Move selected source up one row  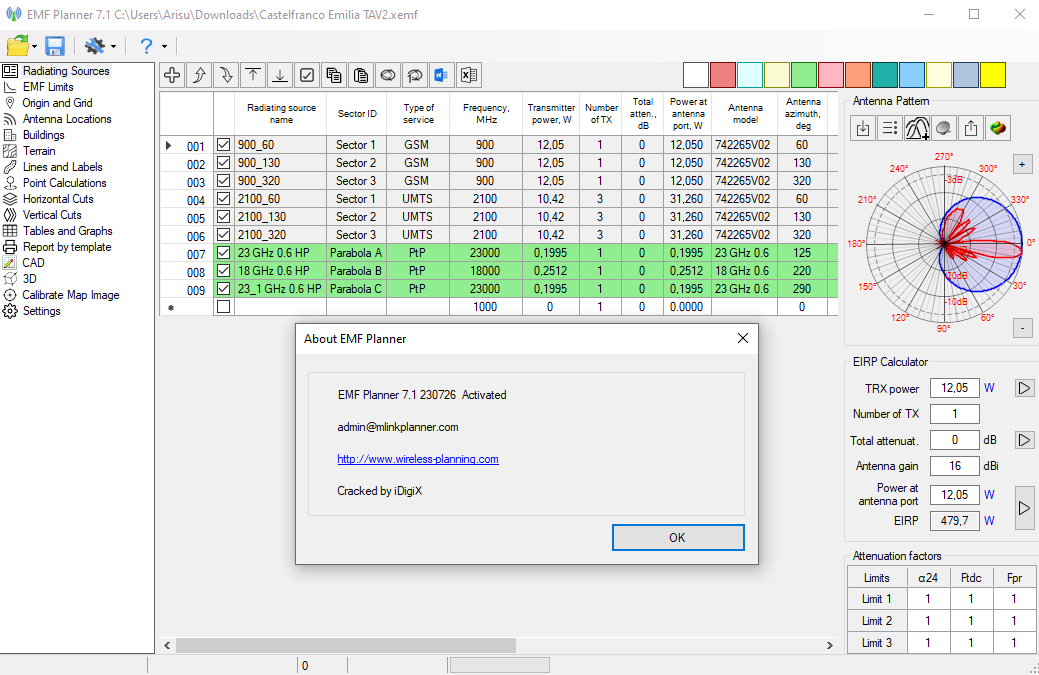(x=199, y=76)
